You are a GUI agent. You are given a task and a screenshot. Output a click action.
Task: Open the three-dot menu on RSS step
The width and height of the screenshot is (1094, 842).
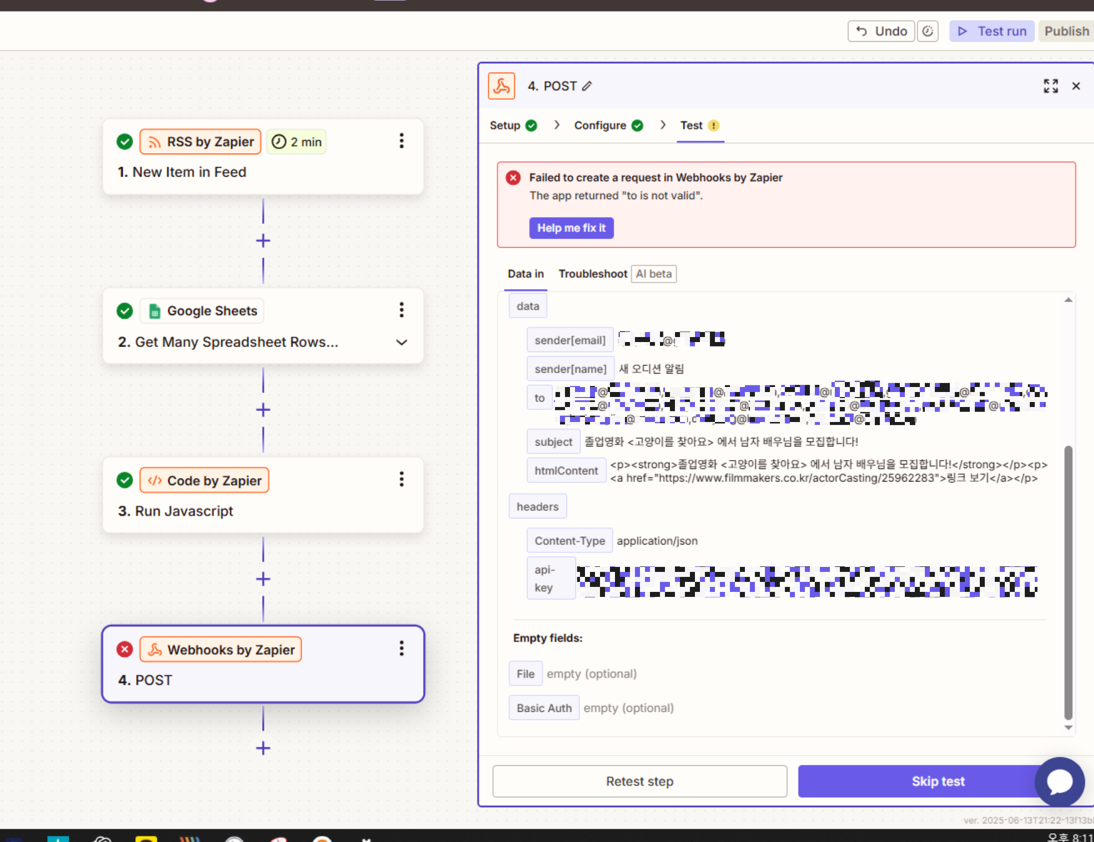(x=401, y=141)
